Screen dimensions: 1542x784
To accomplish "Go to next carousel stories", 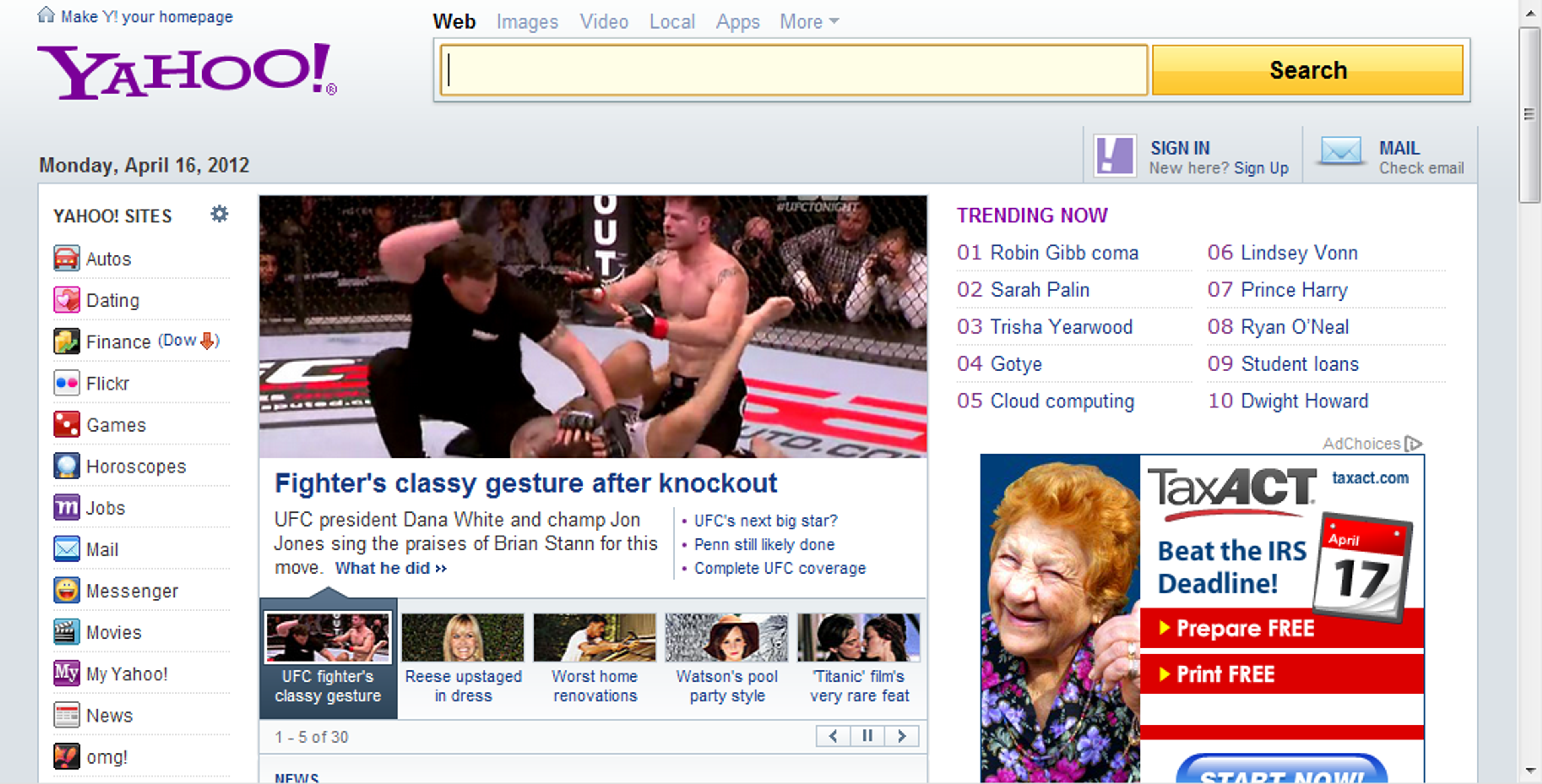I will point(902,735).
